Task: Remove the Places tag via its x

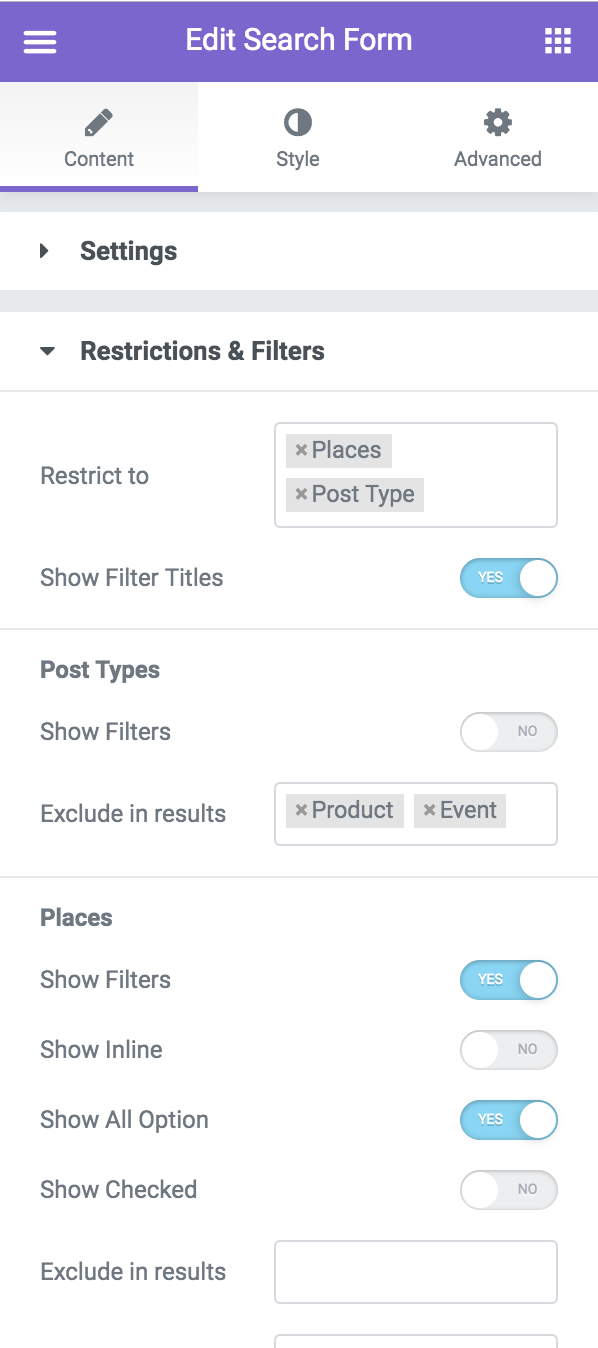Action: pyautogui.click(x=300, y=451)
